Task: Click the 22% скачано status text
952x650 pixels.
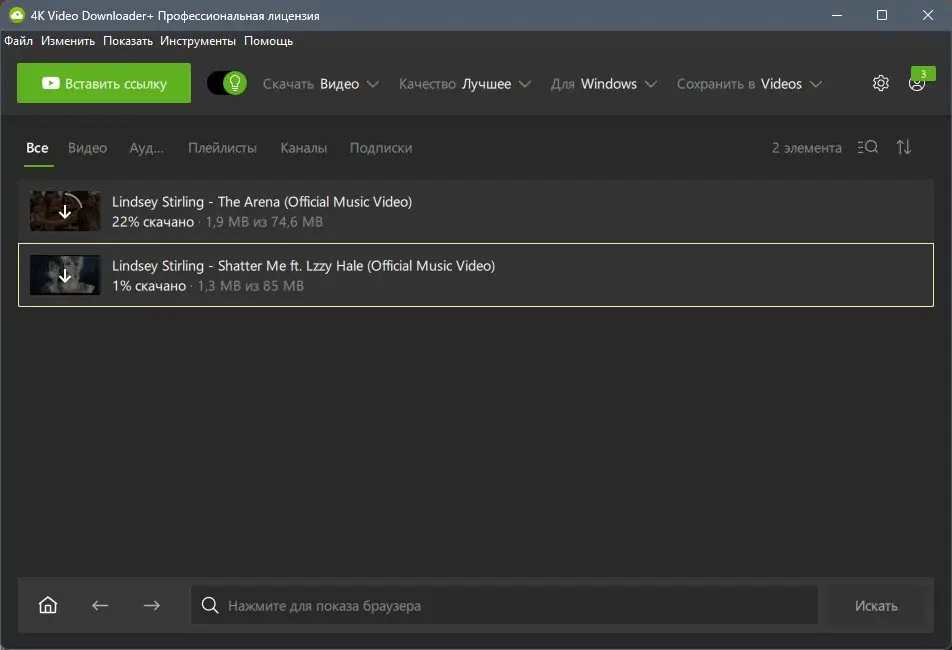Action: pyautogui.click(x=153, y=222)
